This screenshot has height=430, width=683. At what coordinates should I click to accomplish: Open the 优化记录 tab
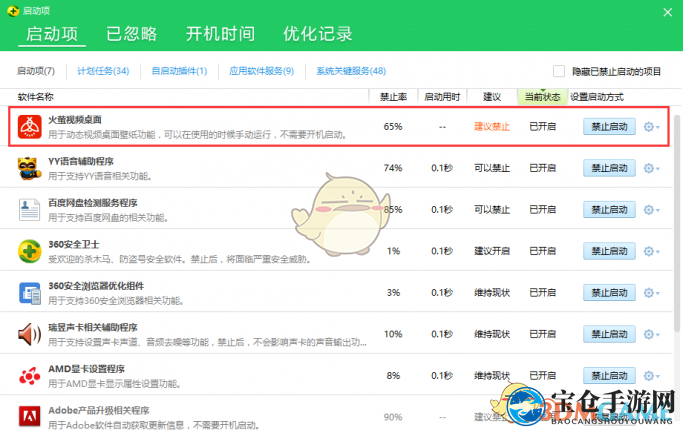click(318, 34)
